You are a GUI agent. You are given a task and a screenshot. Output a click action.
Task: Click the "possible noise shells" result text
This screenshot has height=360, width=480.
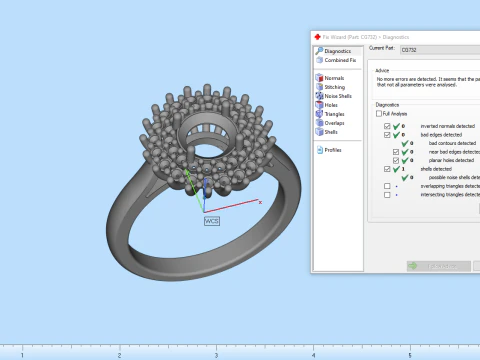(454, 177)
